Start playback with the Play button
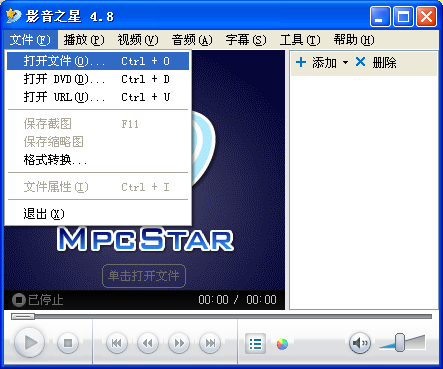 30,342
